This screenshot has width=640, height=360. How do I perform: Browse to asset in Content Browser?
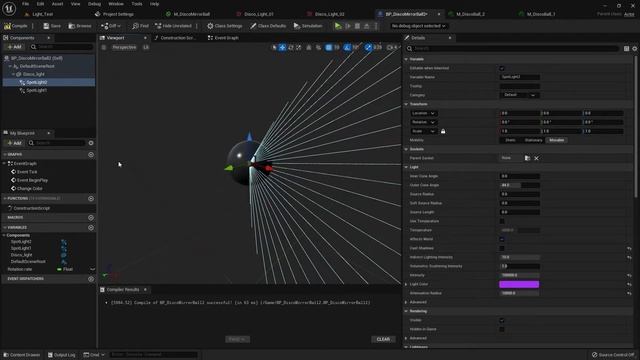(x=80, y=26)
